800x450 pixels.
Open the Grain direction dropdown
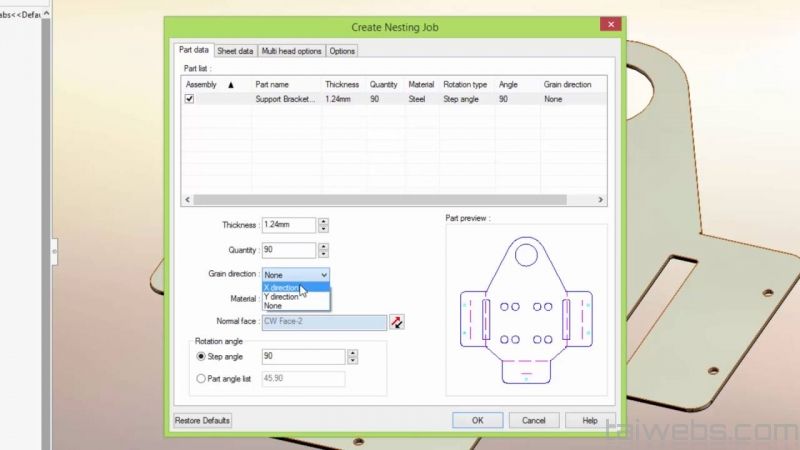295,274
